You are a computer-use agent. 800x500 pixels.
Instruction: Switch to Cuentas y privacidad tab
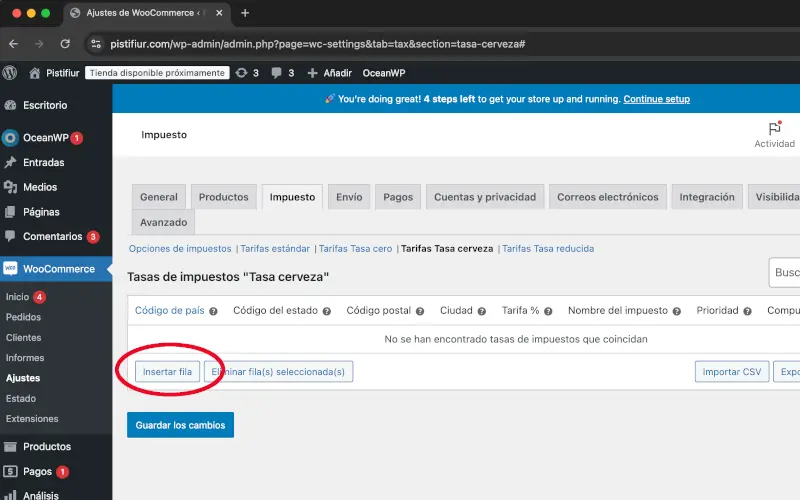(485, 197)
